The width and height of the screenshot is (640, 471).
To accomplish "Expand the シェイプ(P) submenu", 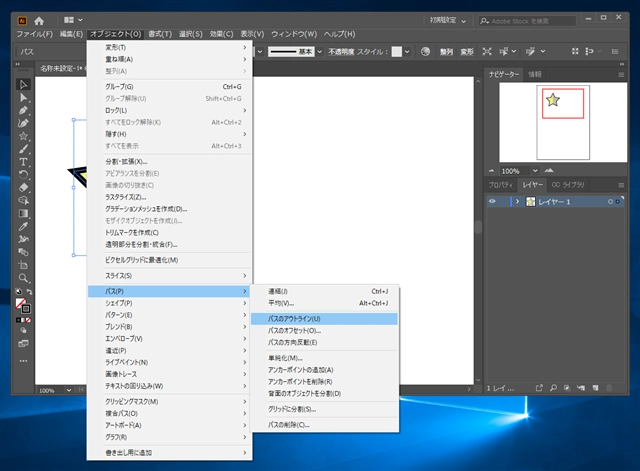I will tap(170, 303).
